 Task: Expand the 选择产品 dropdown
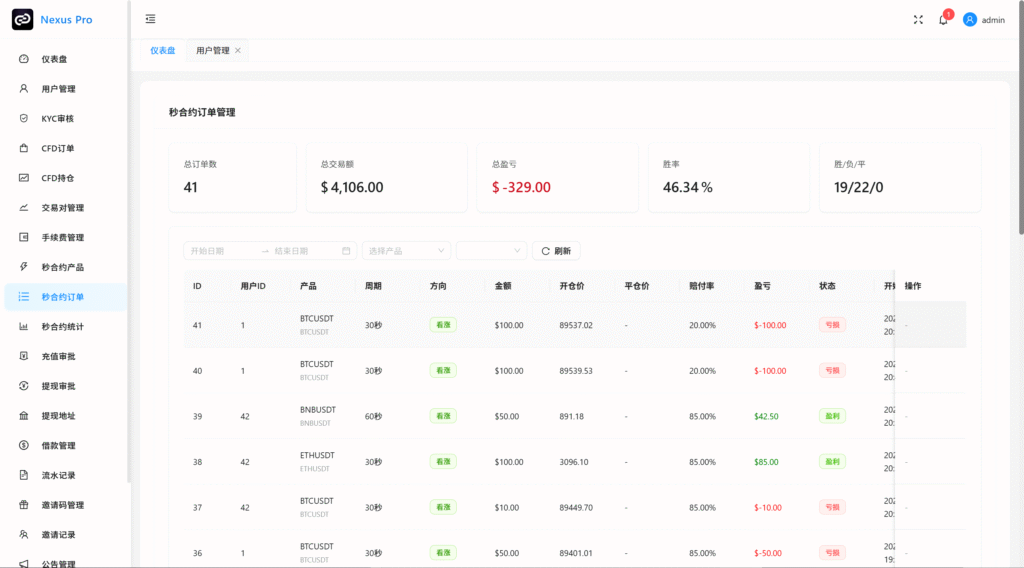(406, 251)
